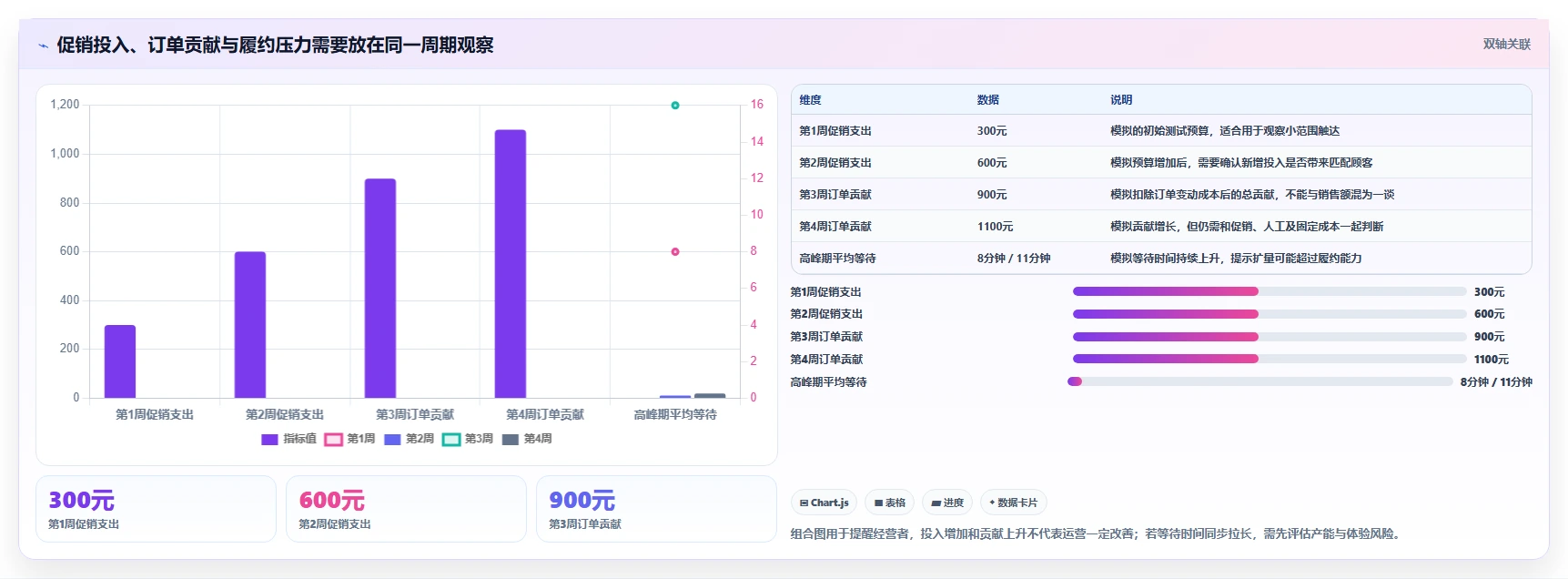This screenshot has height=579, width=1568.
Task: Click the 1100元 value beside progress bar
Action: 1492,360
